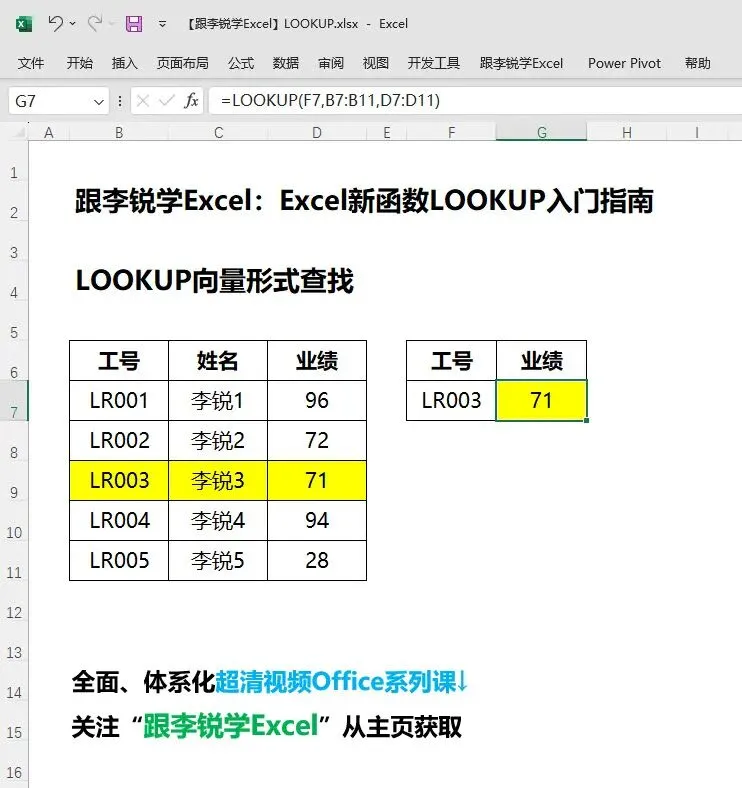Open Insert Function with the fx icon
Viewport: 742px width, 788px height.
[191, 101]
